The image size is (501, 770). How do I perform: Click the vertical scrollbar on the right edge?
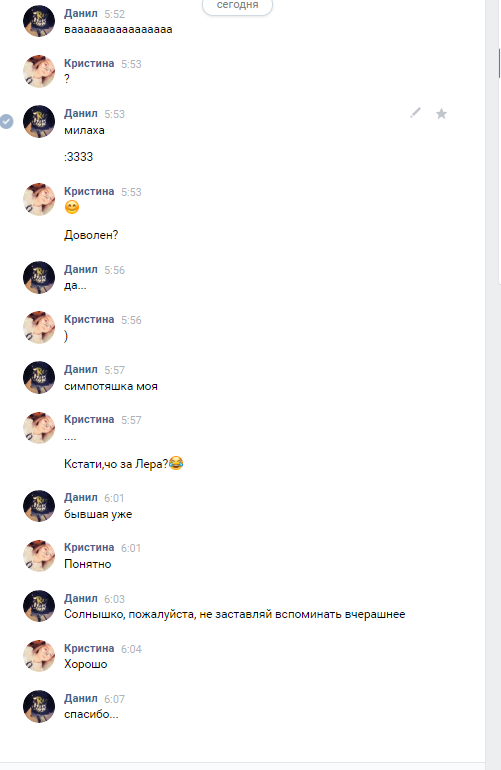coord(500,63)
